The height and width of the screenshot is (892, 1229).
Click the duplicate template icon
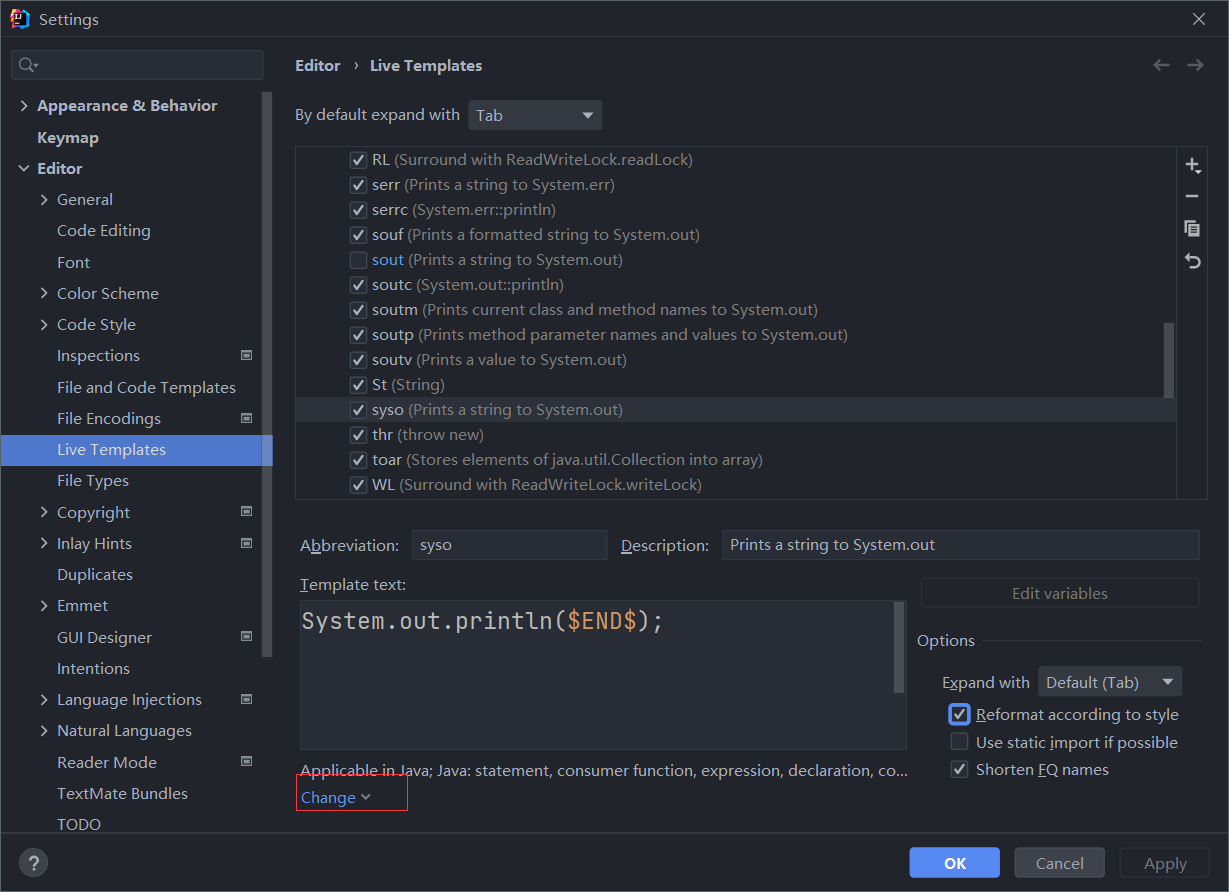[1191, 228]
